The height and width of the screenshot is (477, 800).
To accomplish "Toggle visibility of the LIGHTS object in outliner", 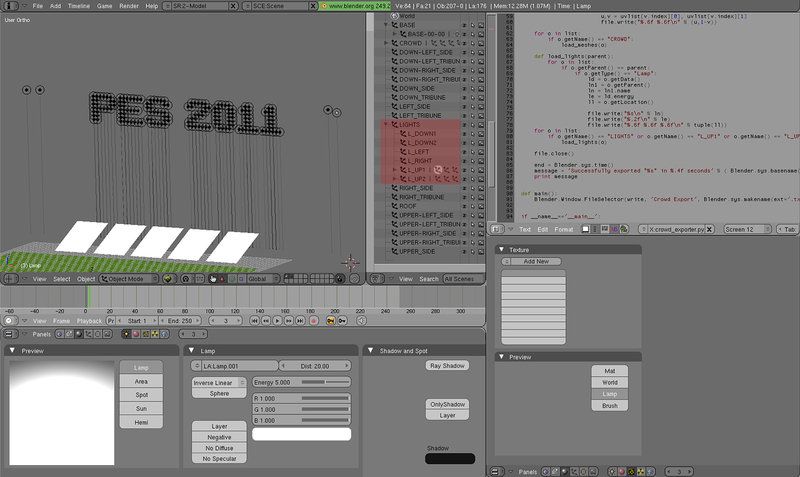I will pos(464,124).
